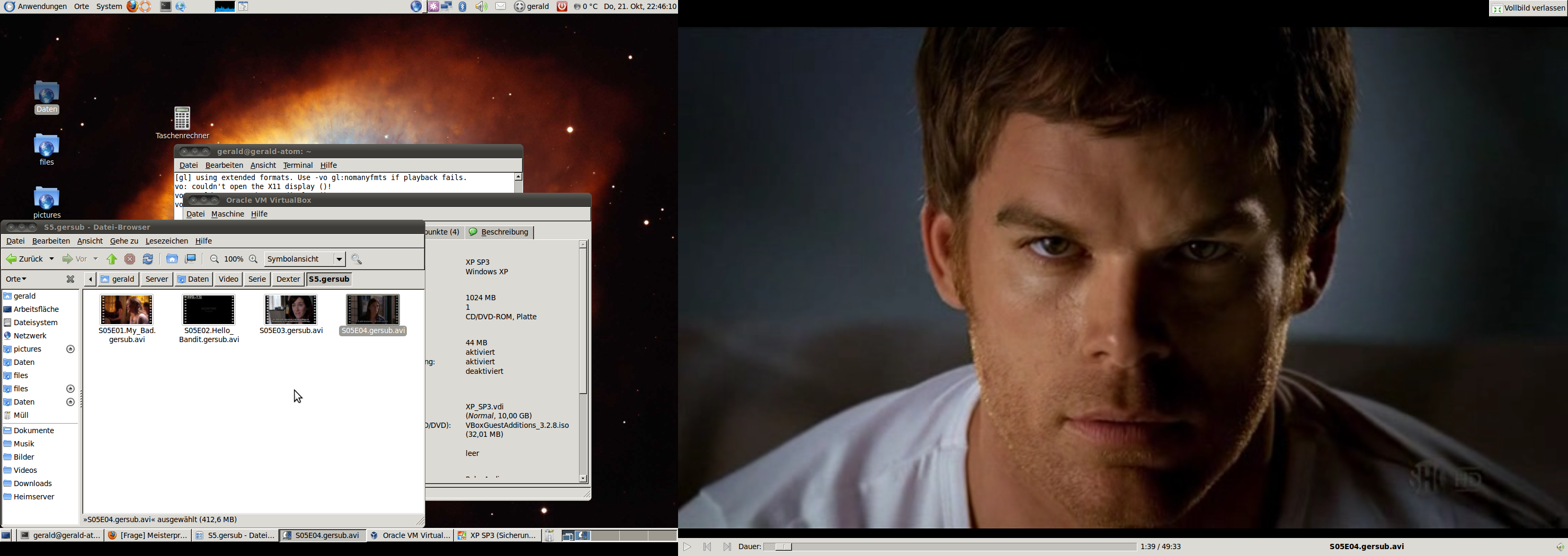Open the file search magnifier

(357, 260)
